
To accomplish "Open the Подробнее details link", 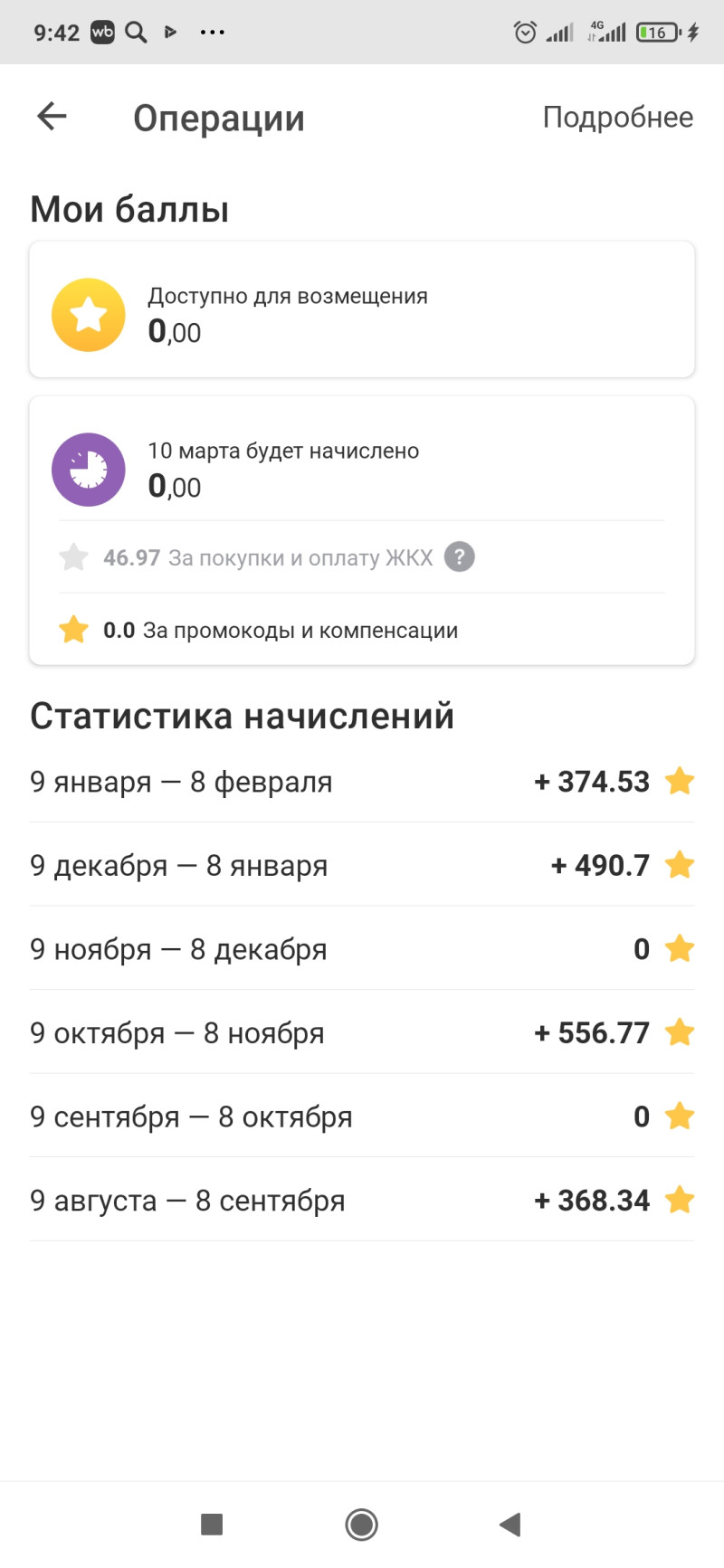I will point(617,118).
